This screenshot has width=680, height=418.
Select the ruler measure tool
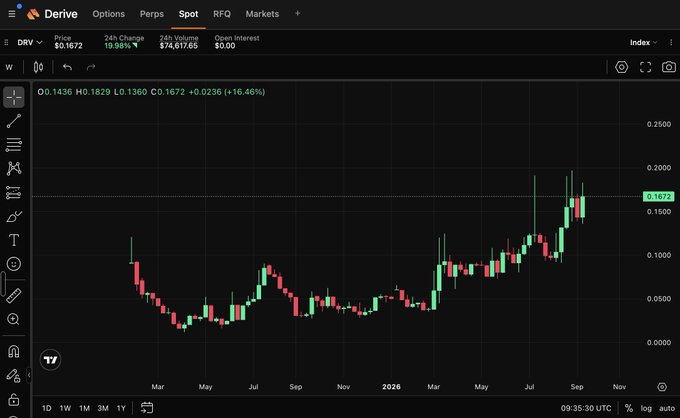coord(14,295)
